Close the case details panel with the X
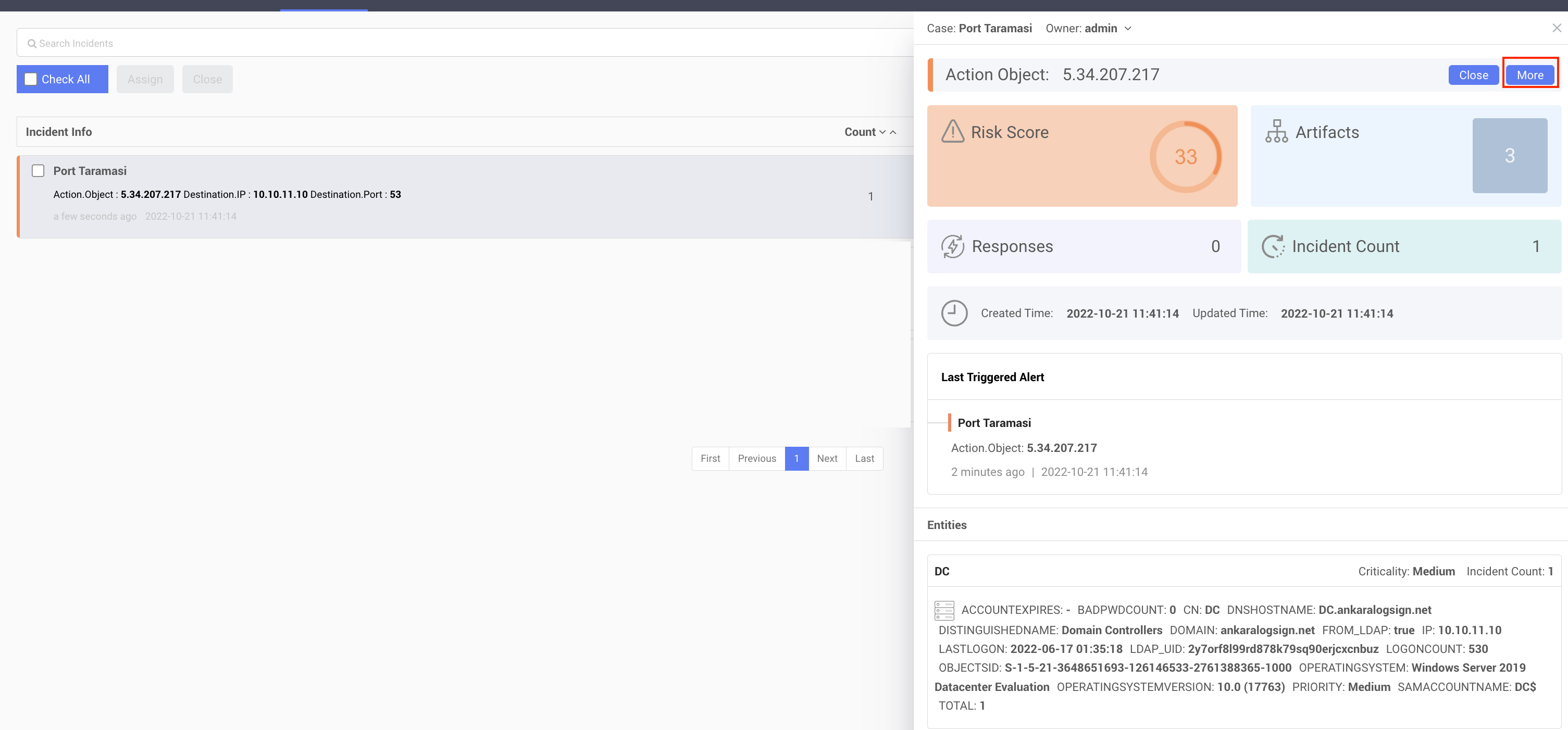1568x730 pixels. tap(1557, 28)
